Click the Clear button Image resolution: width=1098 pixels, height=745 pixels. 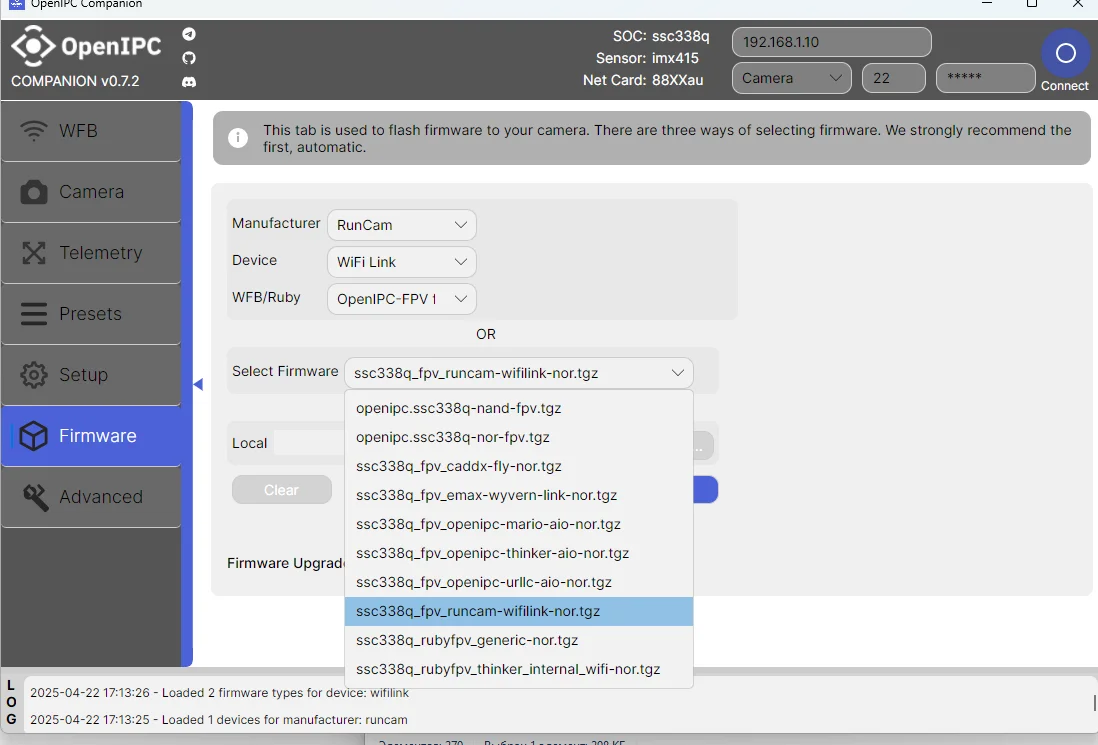point(282,490)
